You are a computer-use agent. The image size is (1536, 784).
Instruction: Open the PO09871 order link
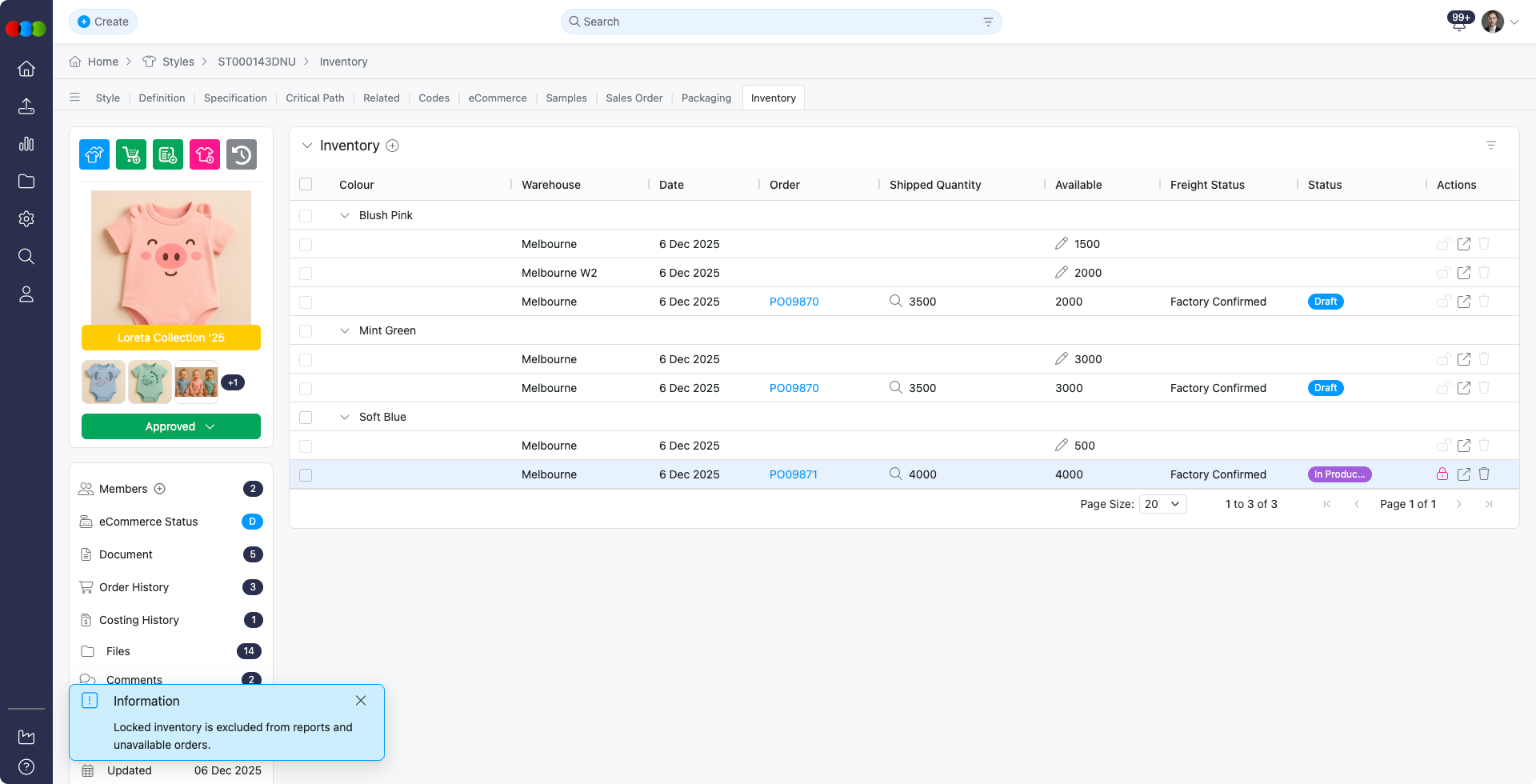coord(793,474)
